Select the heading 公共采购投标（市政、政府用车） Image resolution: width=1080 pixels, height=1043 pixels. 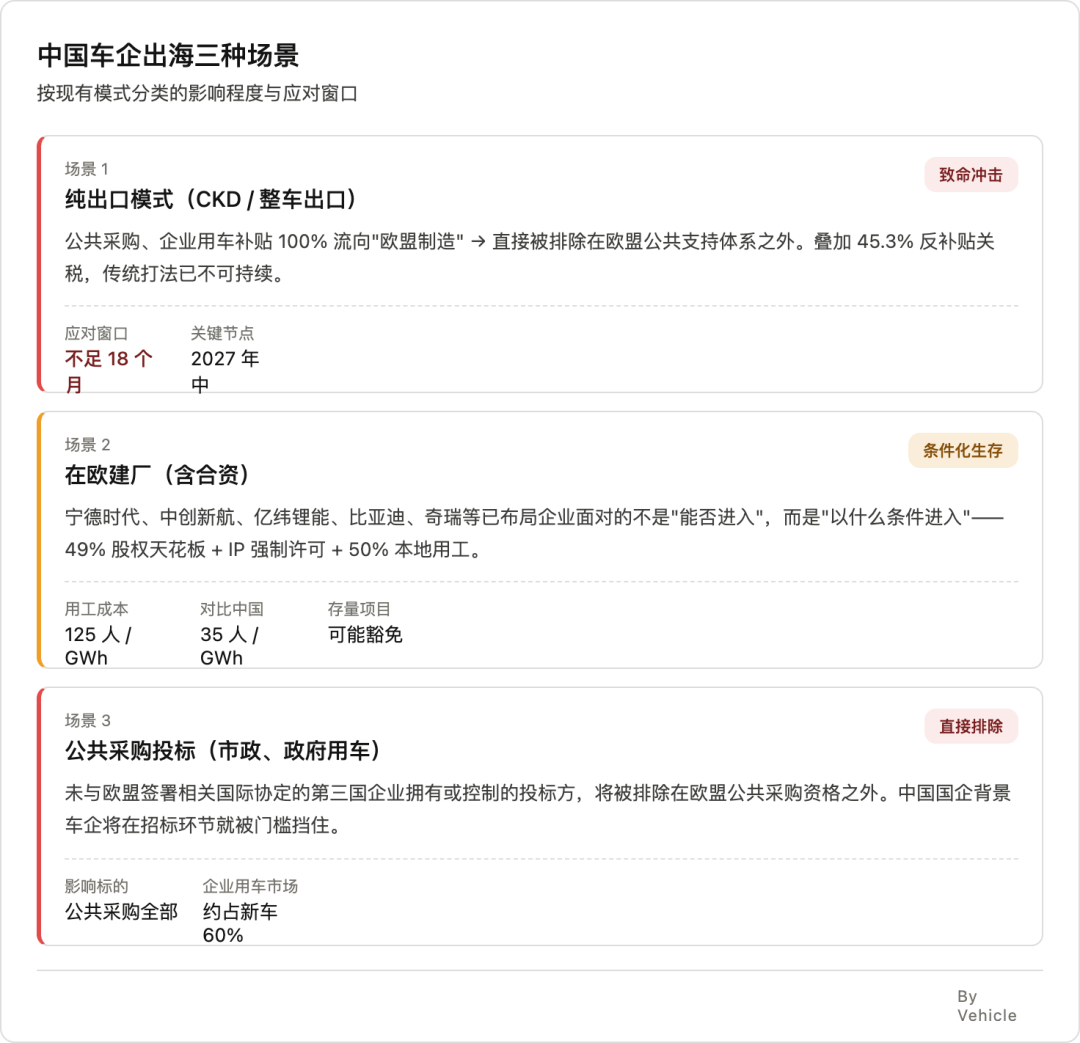point(222,751)
